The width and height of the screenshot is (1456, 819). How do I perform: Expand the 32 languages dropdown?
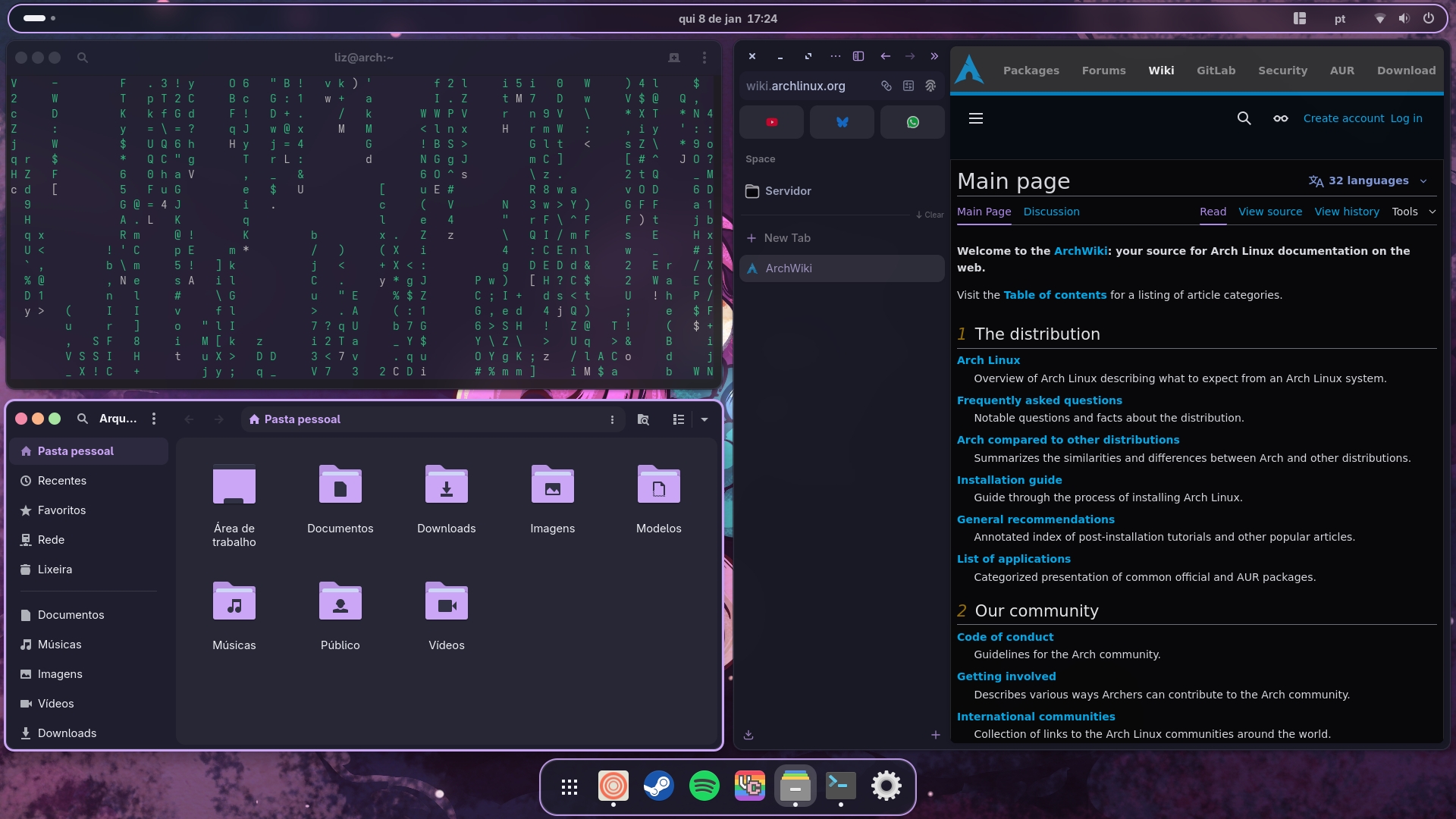point(1368,180)
